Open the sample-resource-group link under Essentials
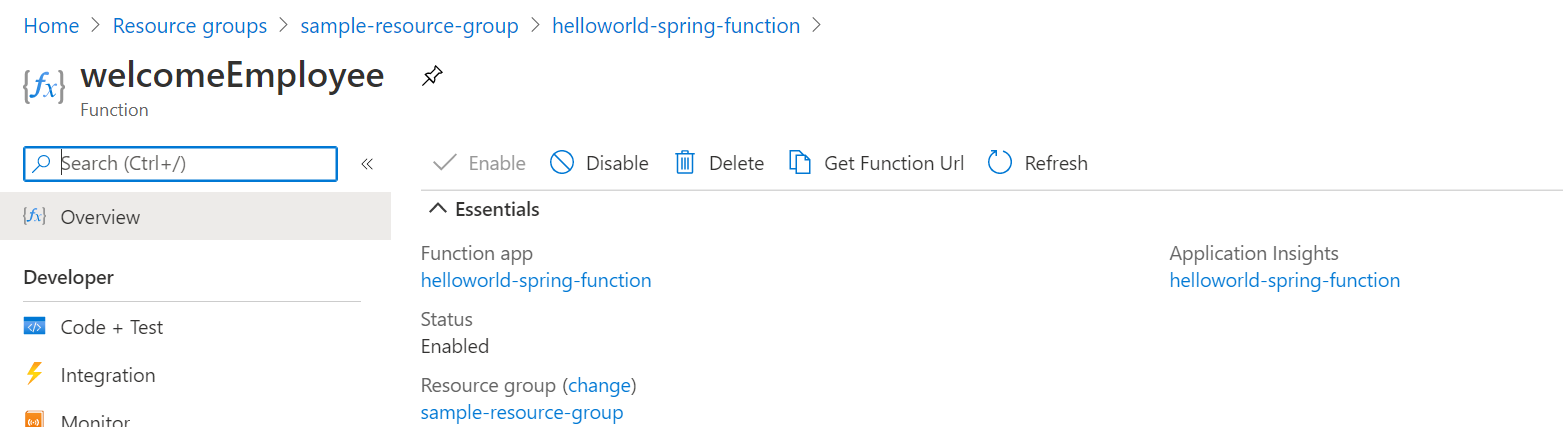Viewport: 1563px width, 427px height. pos(522,412)
